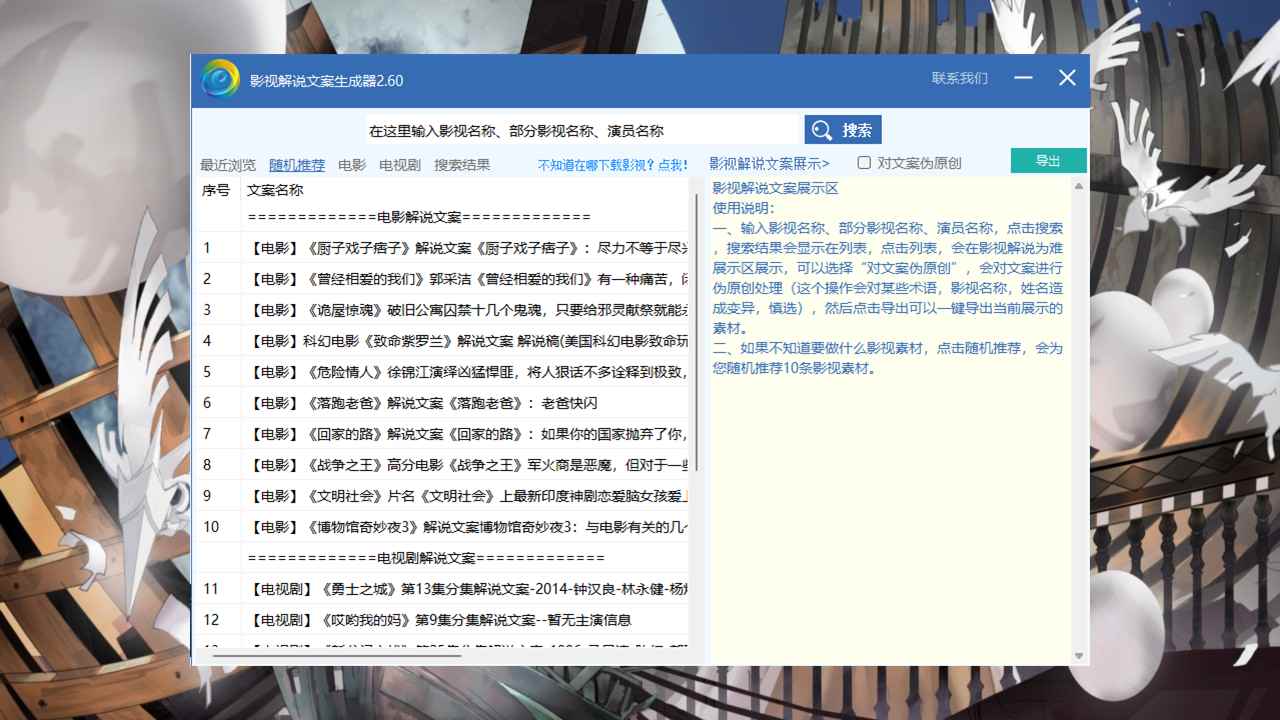1280x720 pixels.
Task: Switch to the 随机推荐 tab
Action: point(297,165)
